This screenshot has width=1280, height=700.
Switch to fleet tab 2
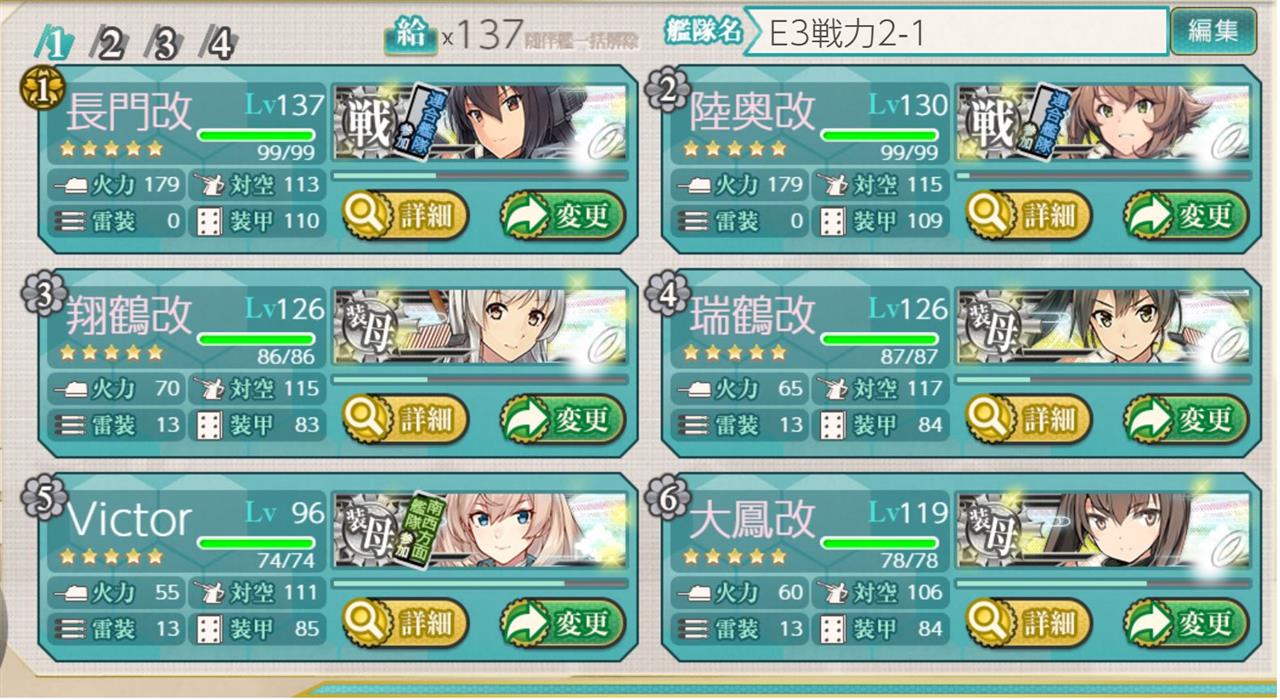tap(108, 43)
